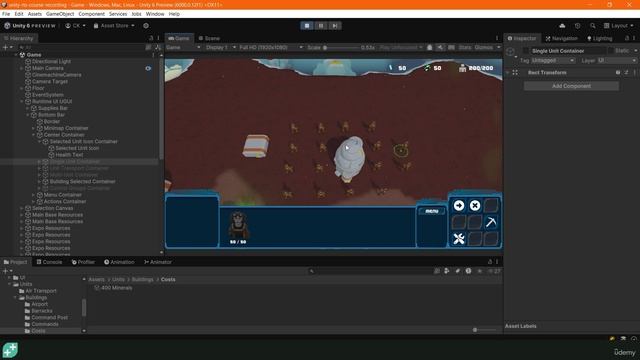Image resolution: width=640 pixels, height=360 pixels.
Task: Open Unity cloud services icon
Action: (x=562, y=26)
